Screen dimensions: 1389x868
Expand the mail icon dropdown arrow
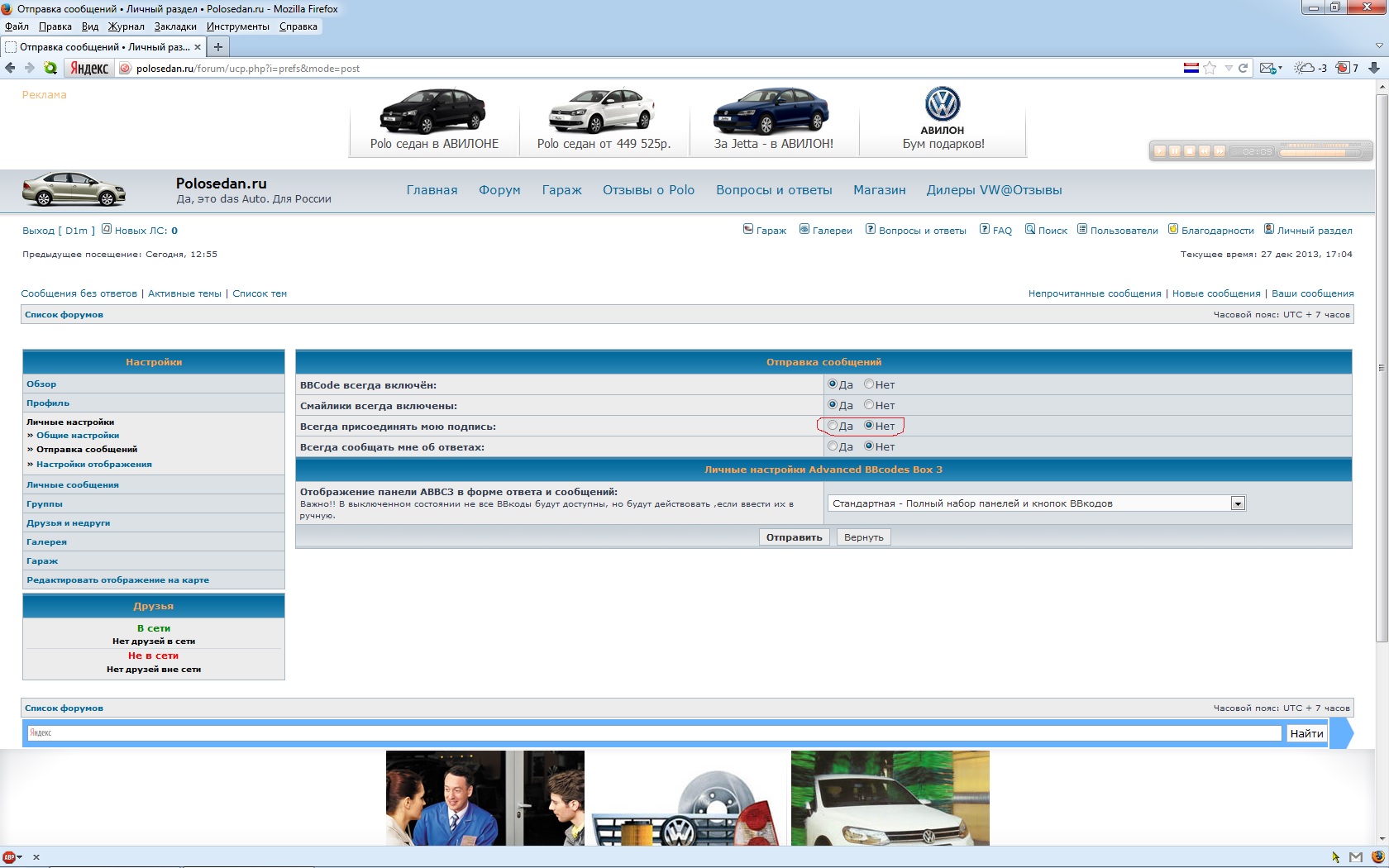(1280, 69)
